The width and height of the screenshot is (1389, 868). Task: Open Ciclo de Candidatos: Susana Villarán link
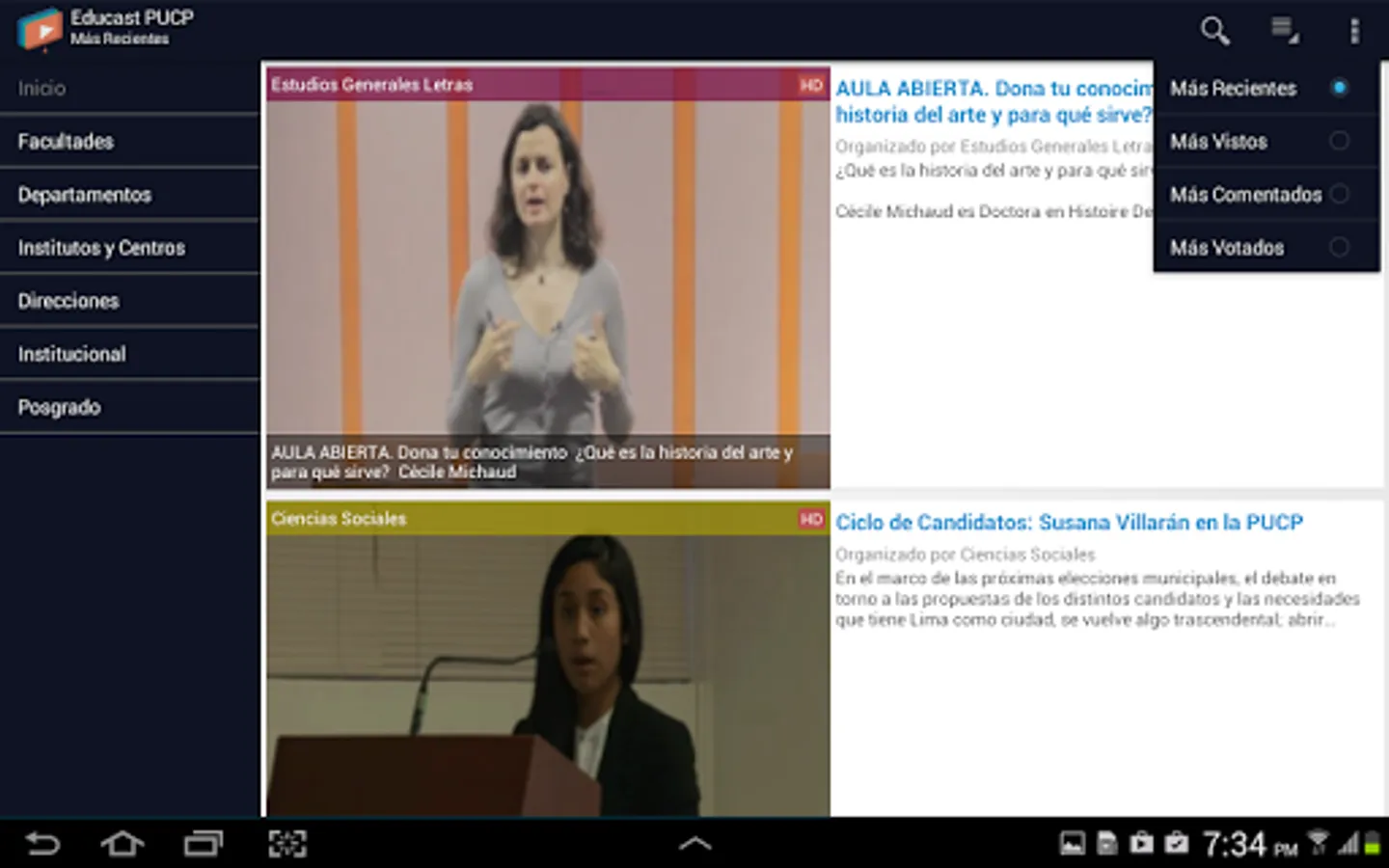click(x=1069, y=523)
